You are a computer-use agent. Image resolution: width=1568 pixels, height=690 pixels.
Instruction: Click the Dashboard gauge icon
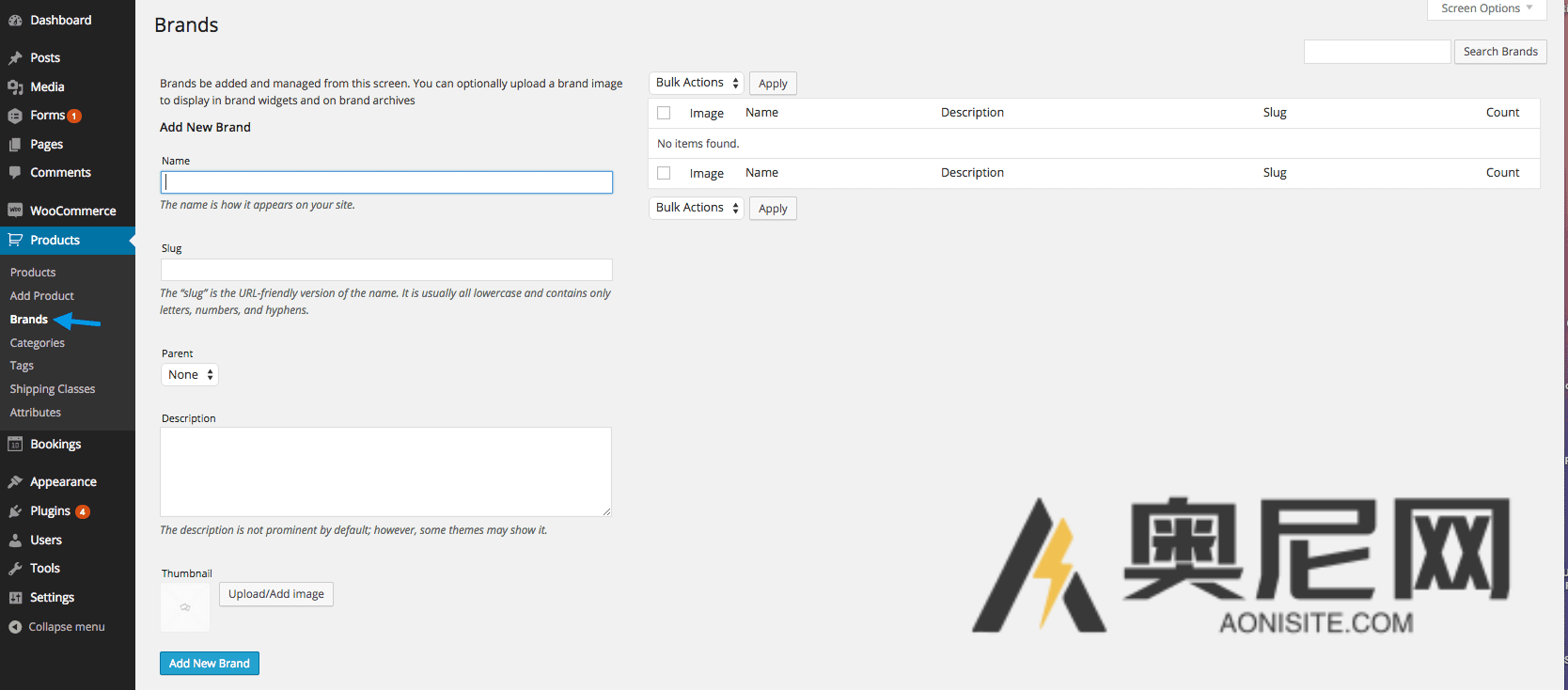click(15, 20)
